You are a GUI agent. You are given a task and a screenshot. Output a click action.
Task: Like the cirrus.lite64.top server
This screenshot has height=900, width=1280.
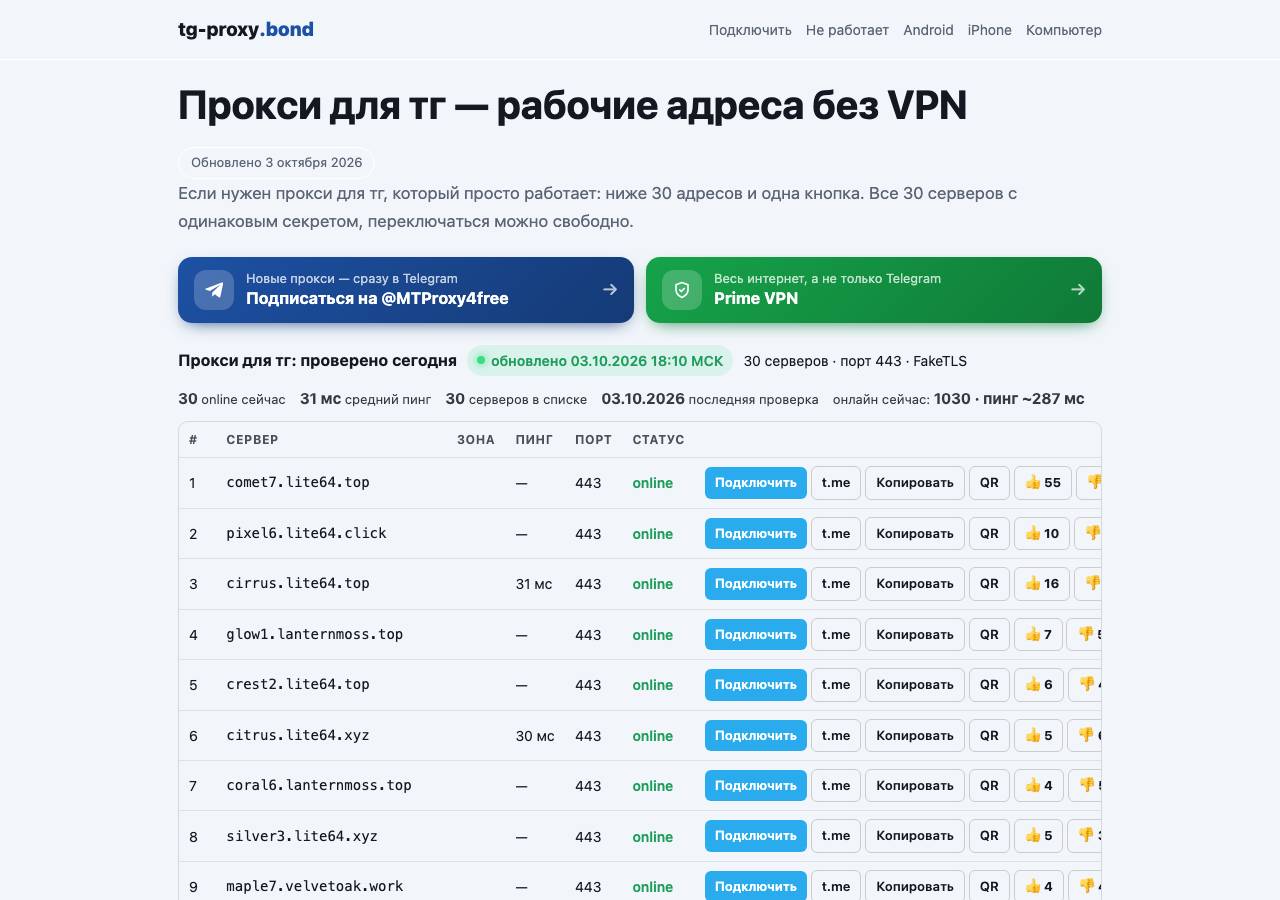[x=1042, y=584]
